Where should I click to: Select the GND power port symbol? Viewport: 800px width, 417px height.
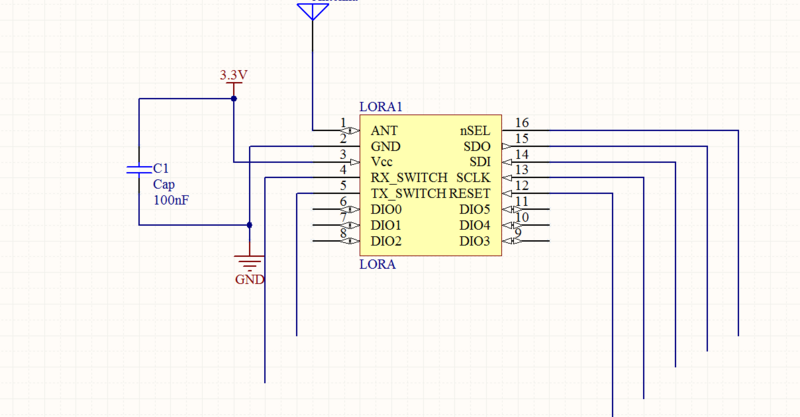(x=249, y=263)
